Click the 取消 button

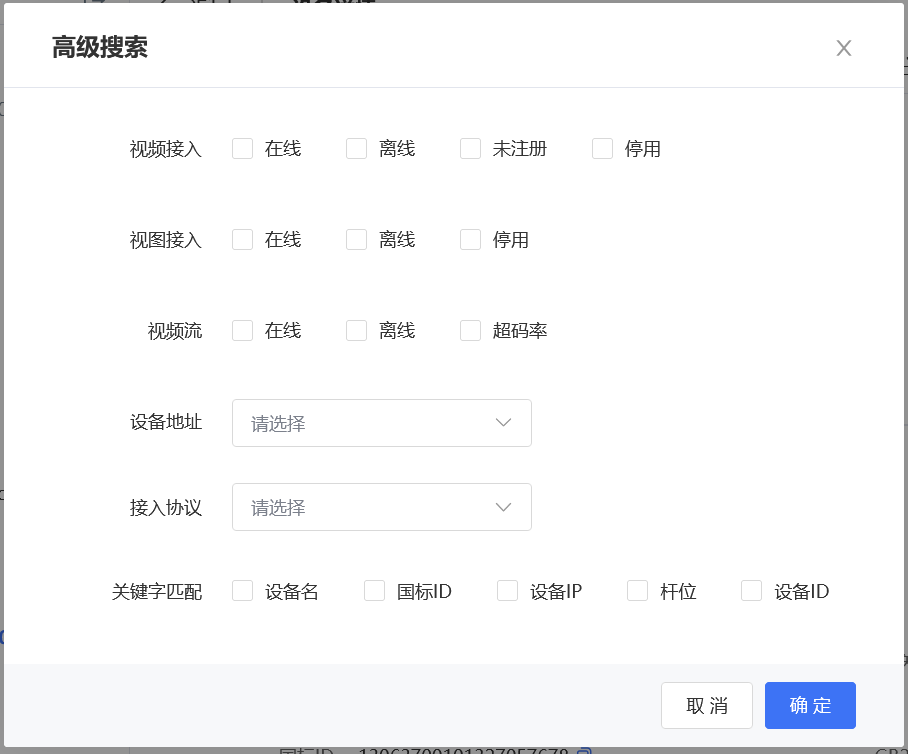click(x=707, y=705)
